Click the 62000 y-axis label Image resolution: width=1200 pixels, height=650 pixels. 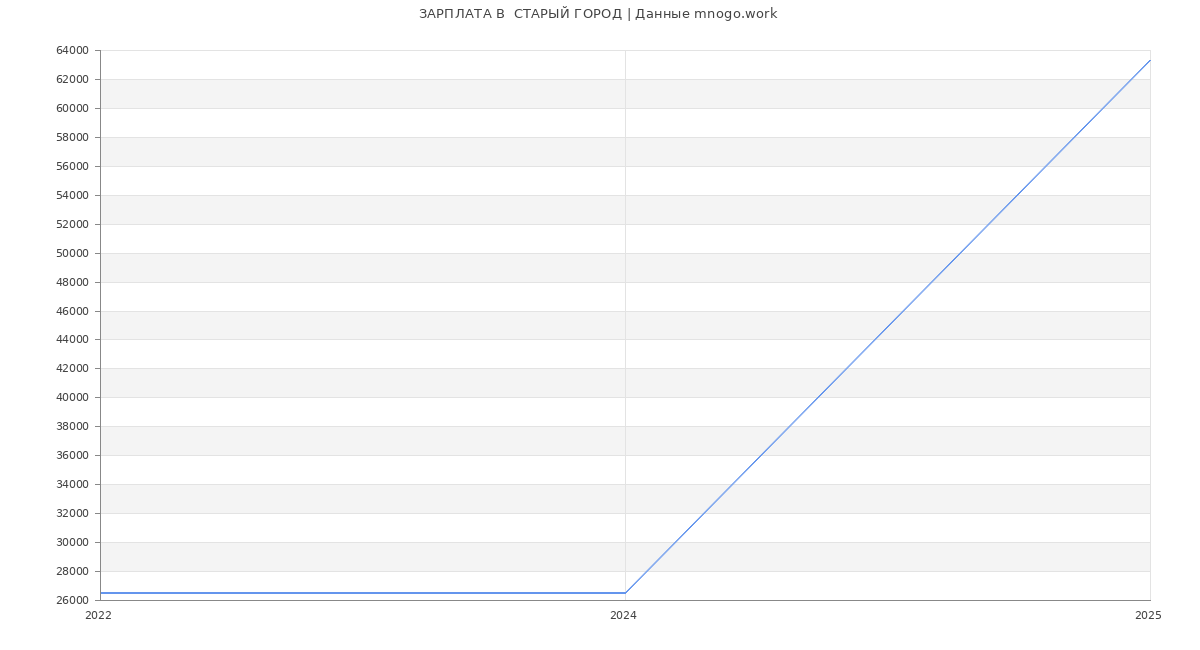click(73, 79)
